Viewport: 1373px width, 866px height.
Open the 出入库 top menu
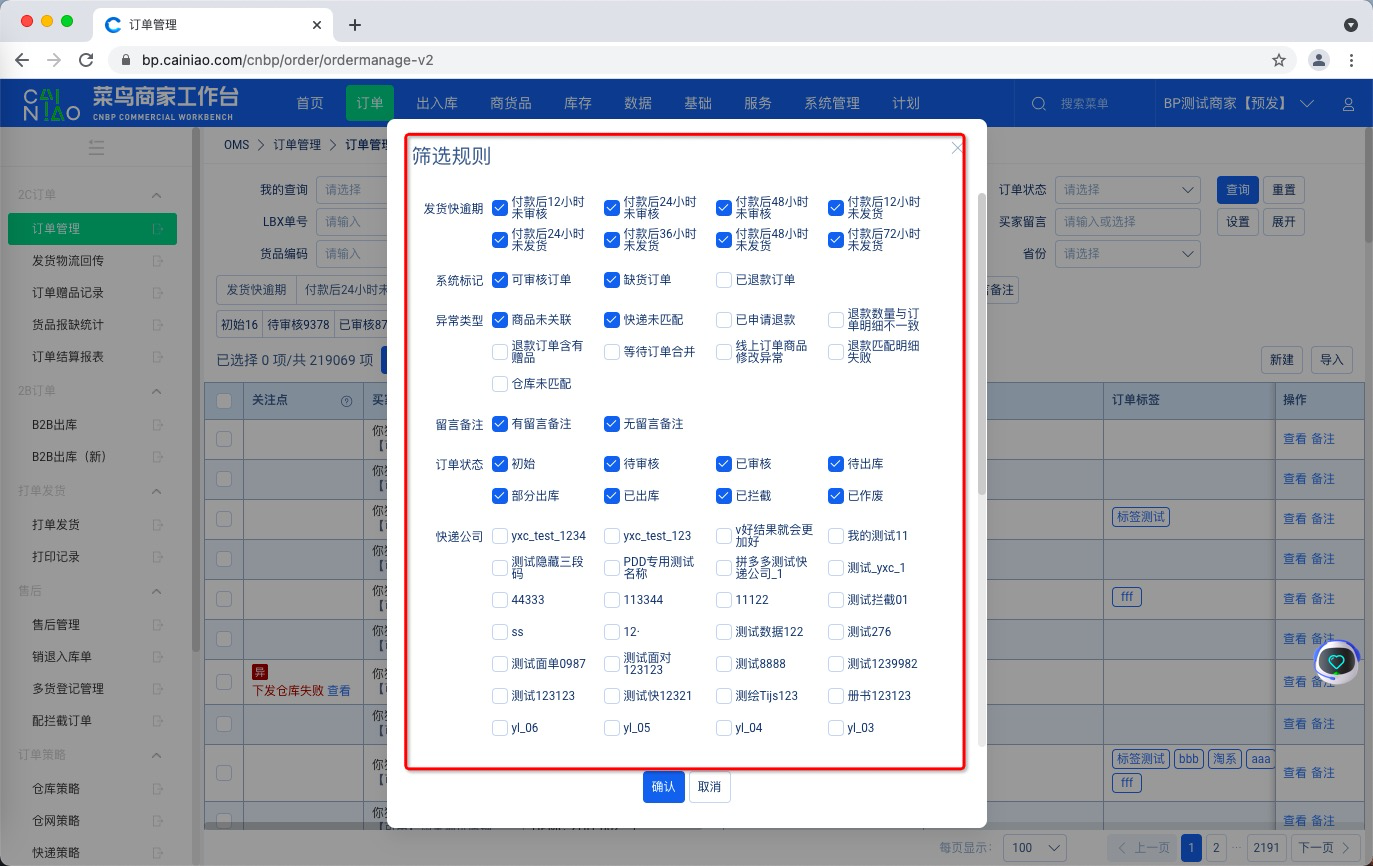pyautogui.click(x=437, y=103)
